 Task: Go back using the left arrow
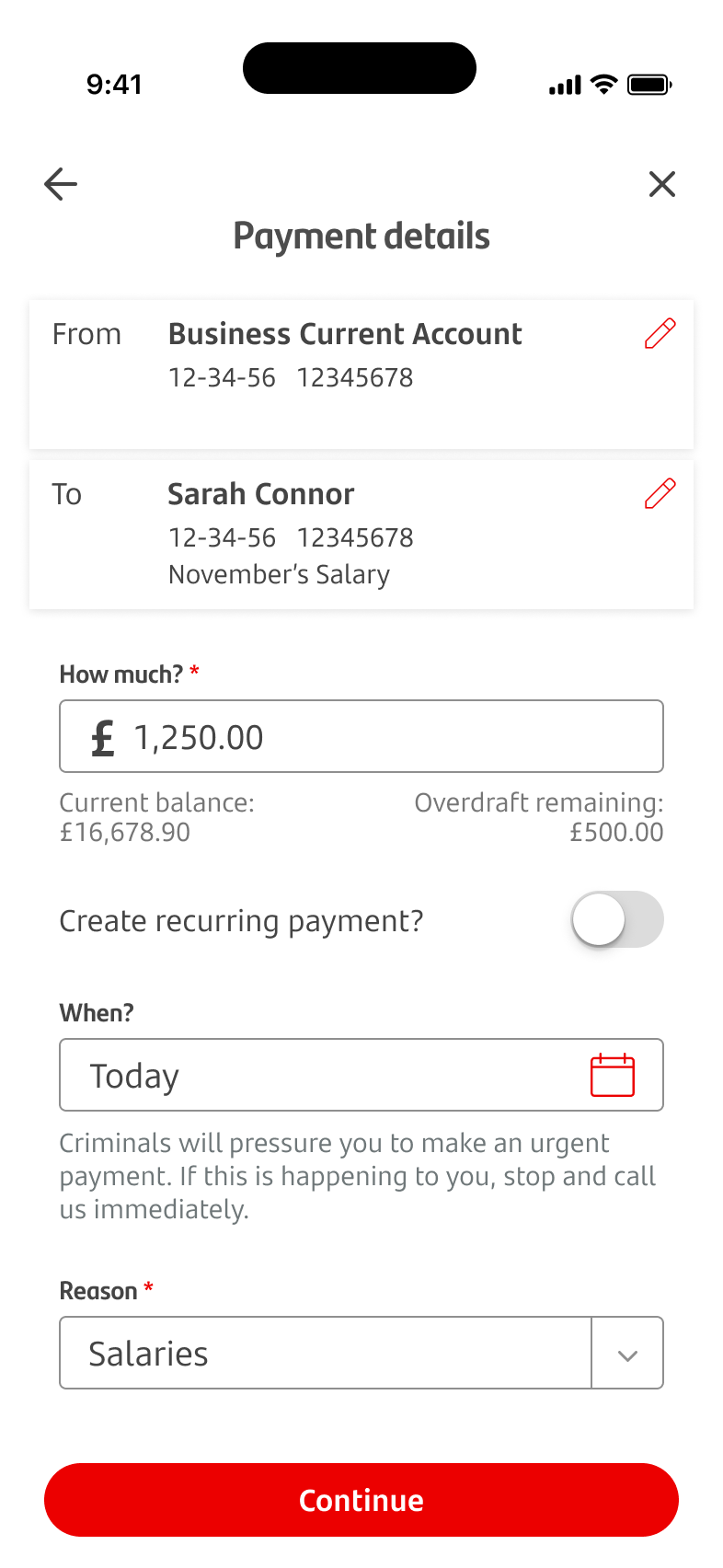(x=61, y=184)
